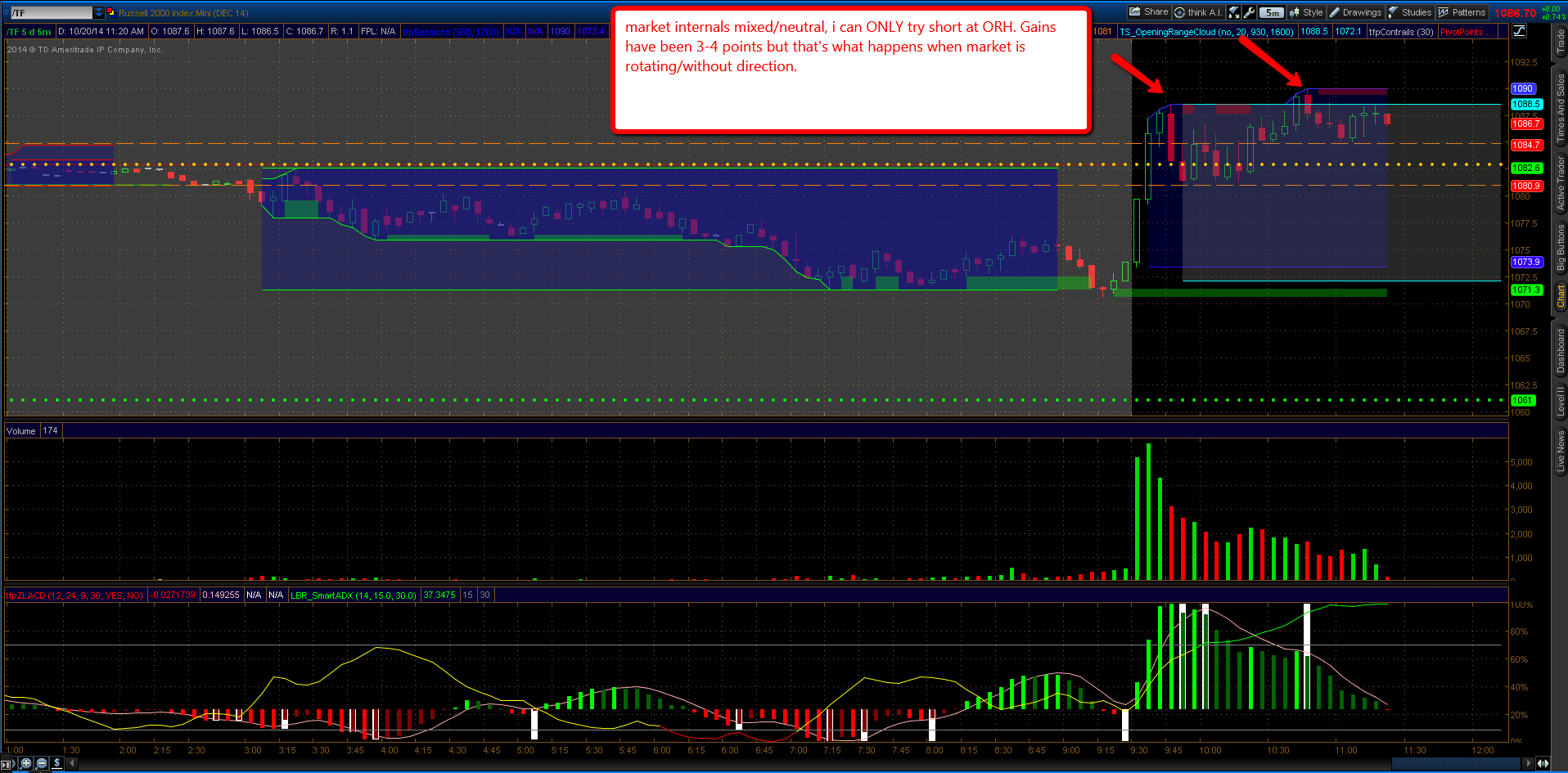Open the Drawings menu
This screenshot has width=1568, height=773.
click(1355, 12)
